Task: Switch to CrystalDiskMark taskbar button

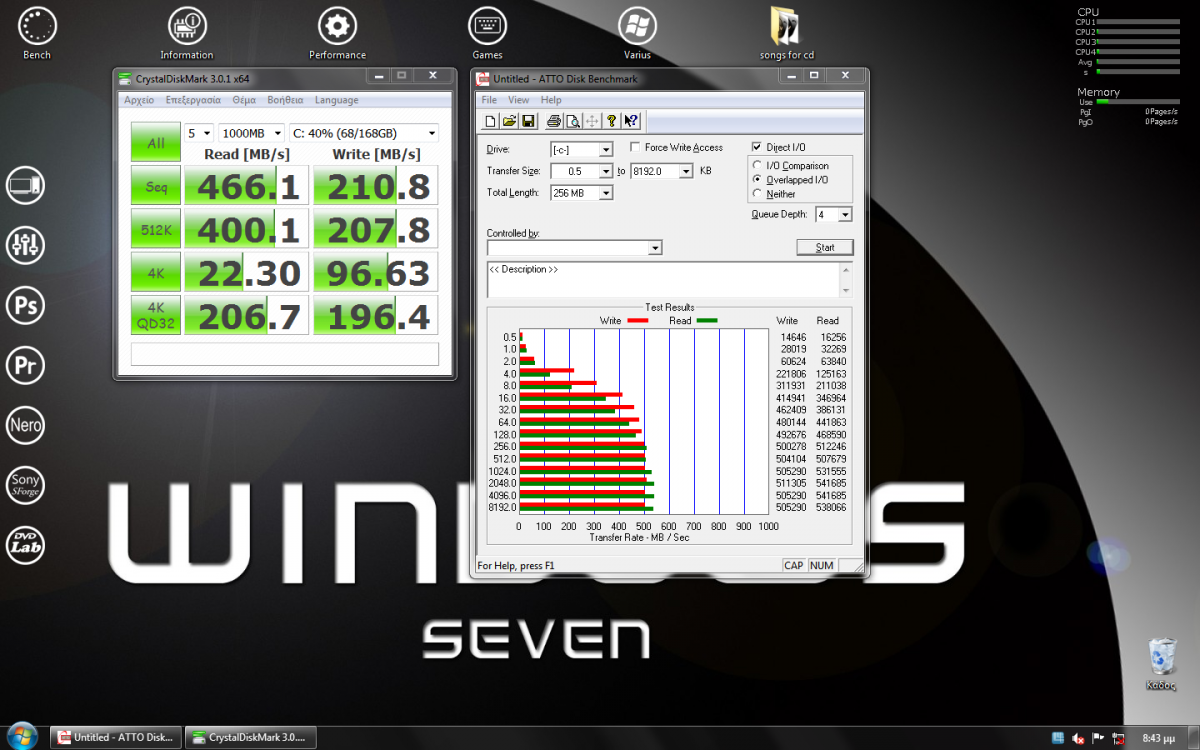Action: click(252, 738)
